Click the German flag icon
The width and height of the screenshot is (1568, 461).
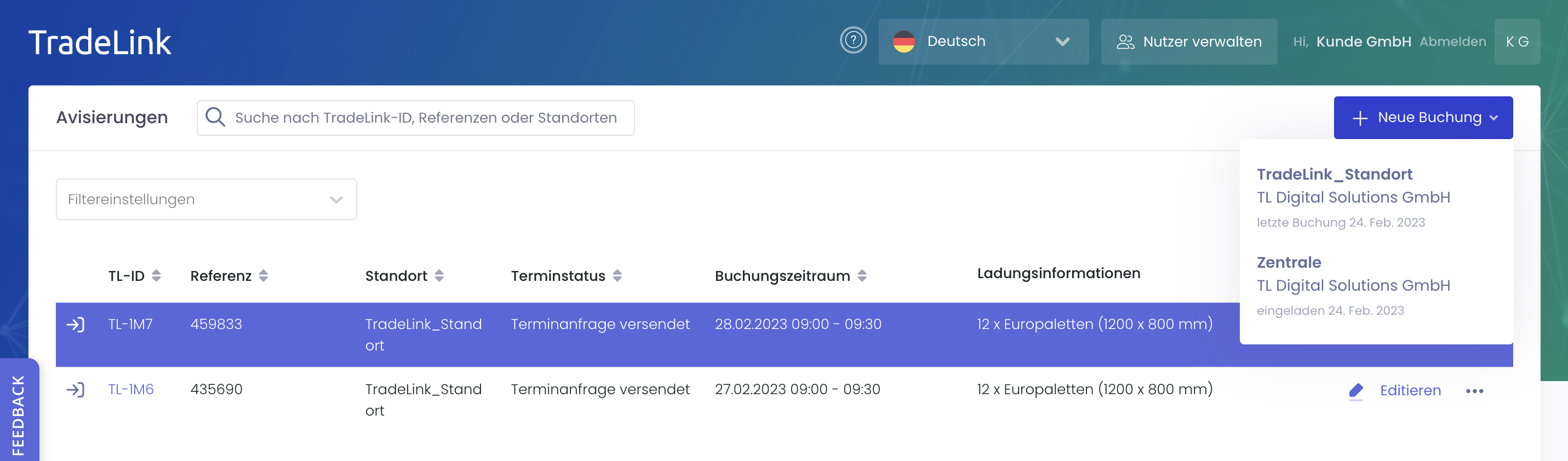pyautogui.click(x=903, y=42)
